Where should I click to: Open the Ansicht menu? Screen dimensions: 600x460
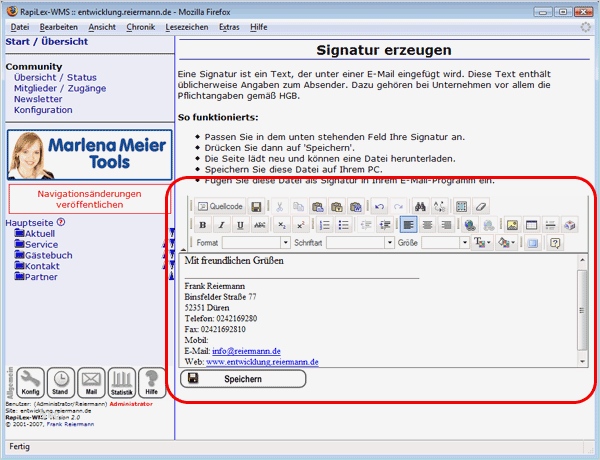coord(102,27)
